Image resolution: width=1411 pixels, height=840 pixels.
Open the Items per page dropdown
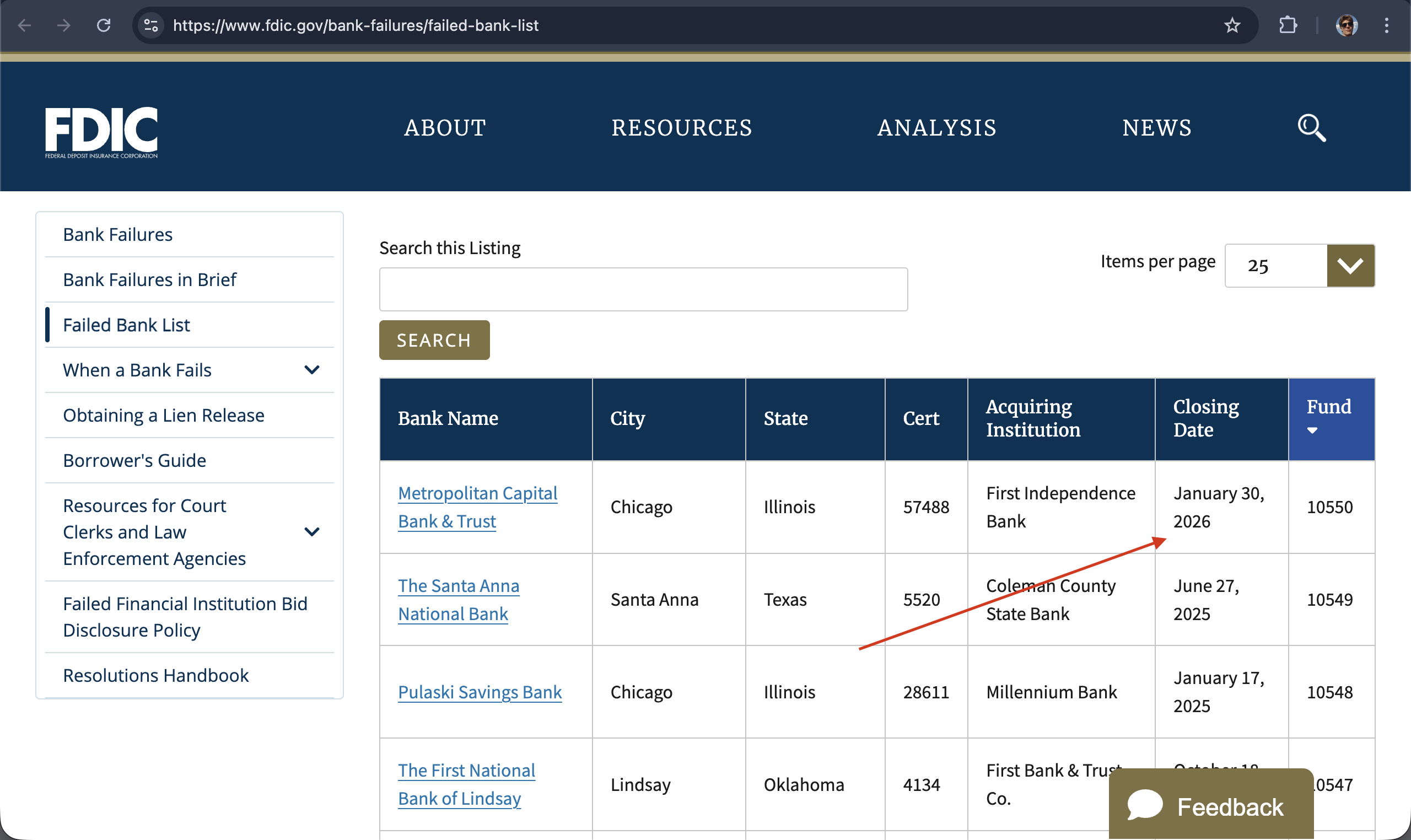pyautogui.click(x=1350, y=266)
